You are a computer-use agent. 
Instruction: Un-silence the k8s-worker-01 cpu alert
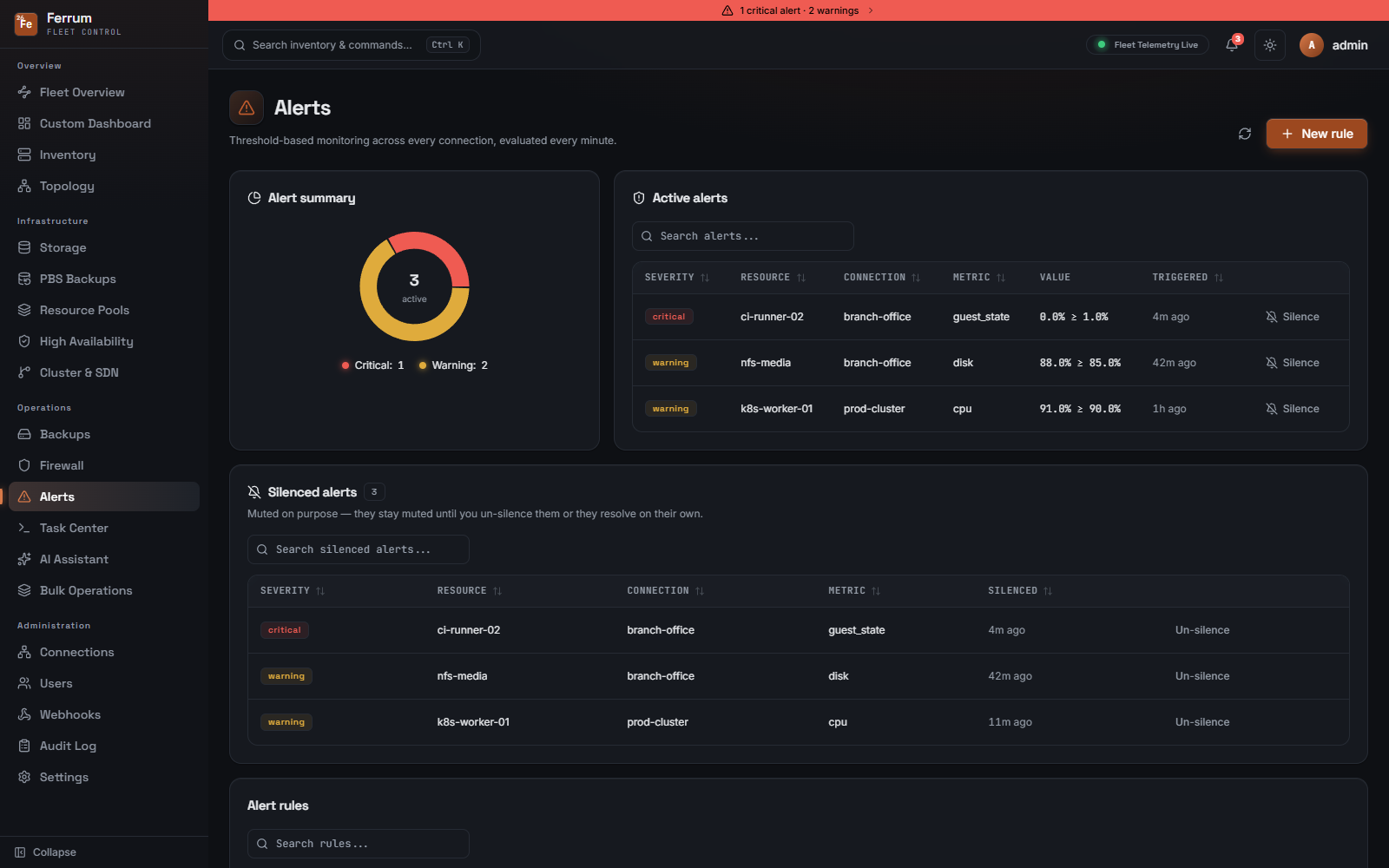pos(1202,722)
